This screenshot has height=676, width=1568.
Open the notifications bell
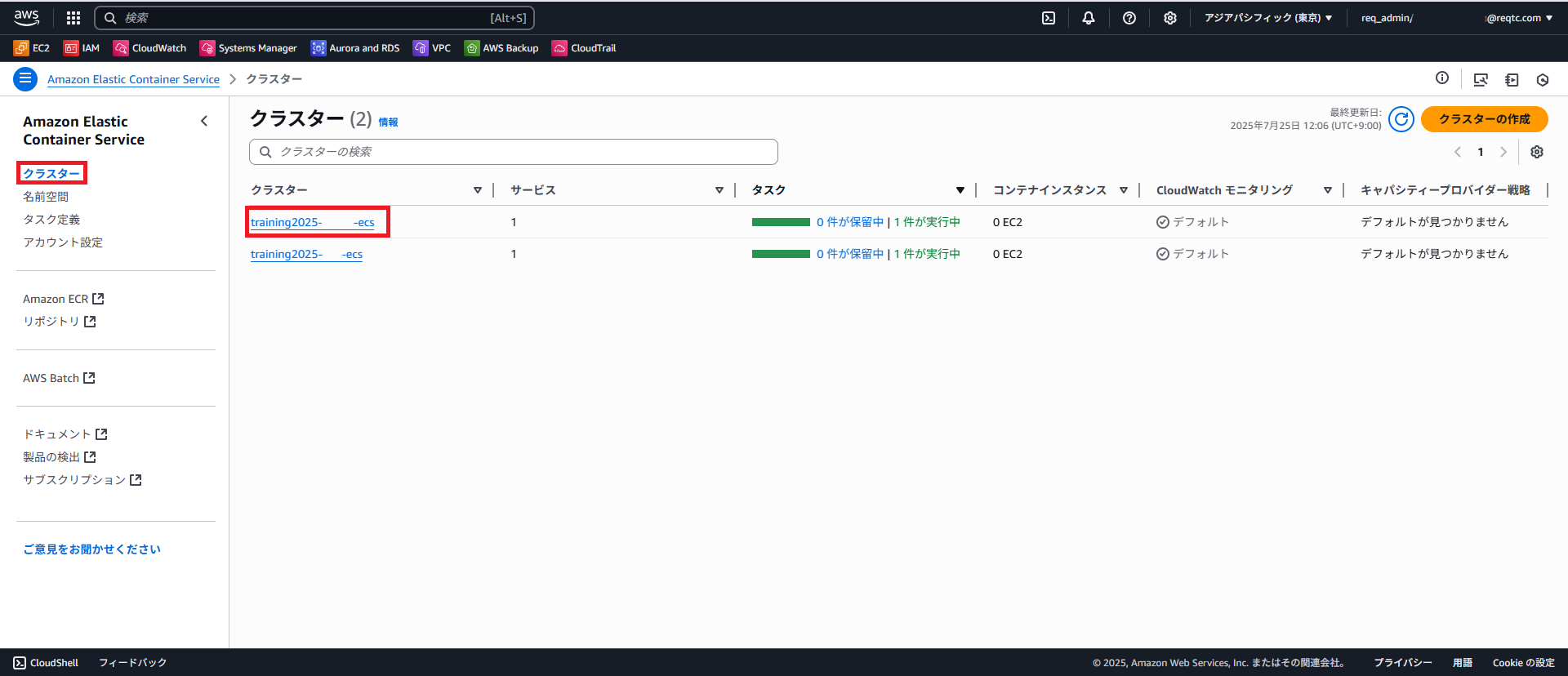(1089, 18)
